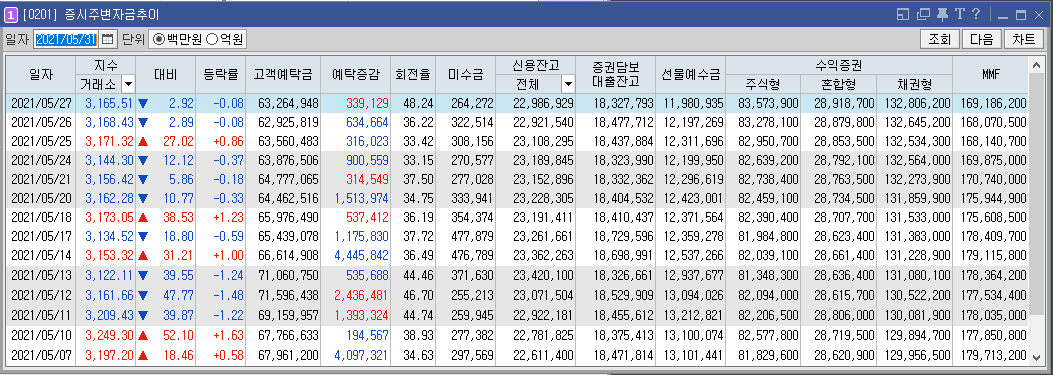
Task: Select the 2021/05/24 date row
Action: click(x=517, y=161)
